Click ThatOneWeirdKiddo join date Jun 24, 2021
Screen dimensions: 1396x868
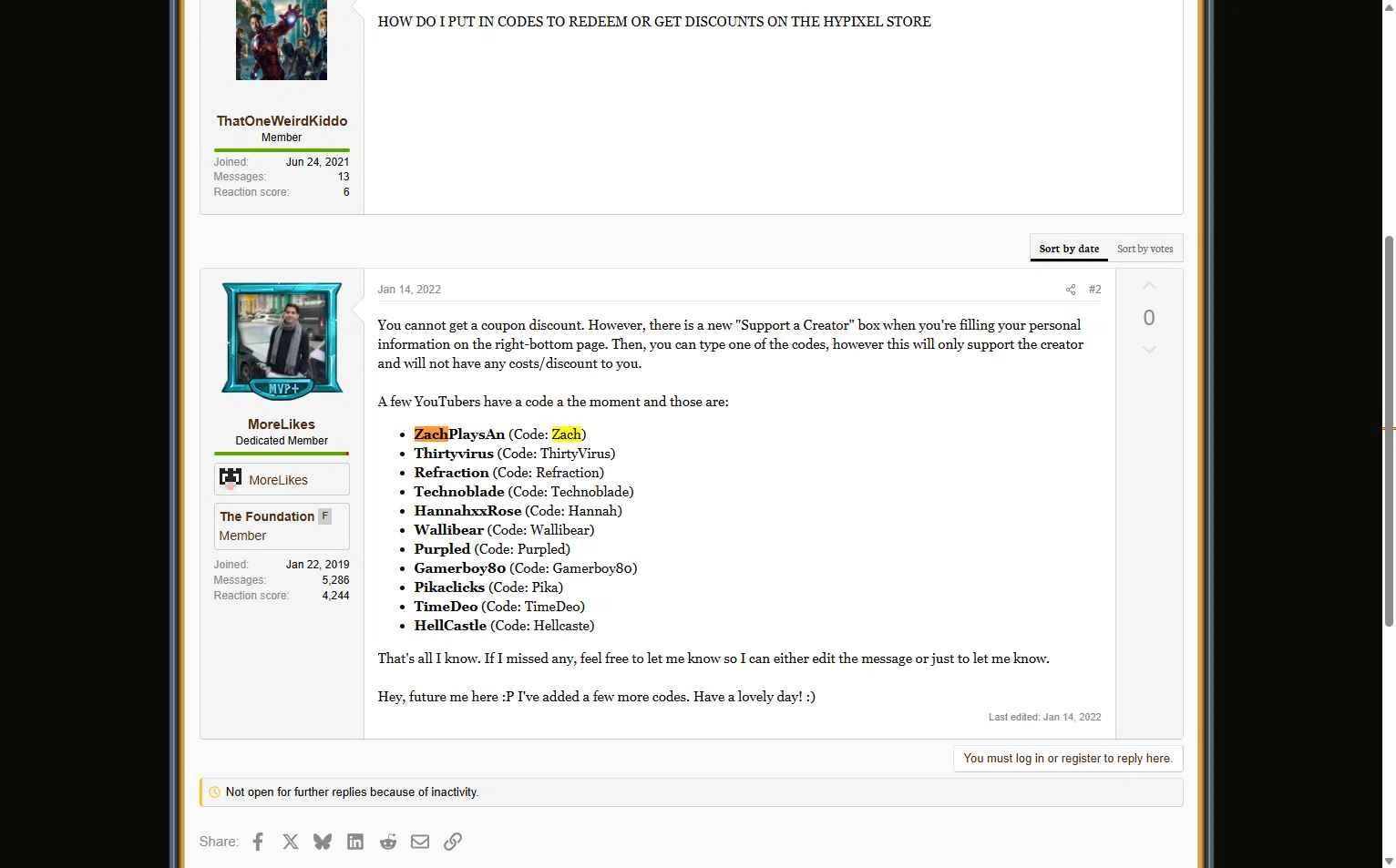pos(317,162)
